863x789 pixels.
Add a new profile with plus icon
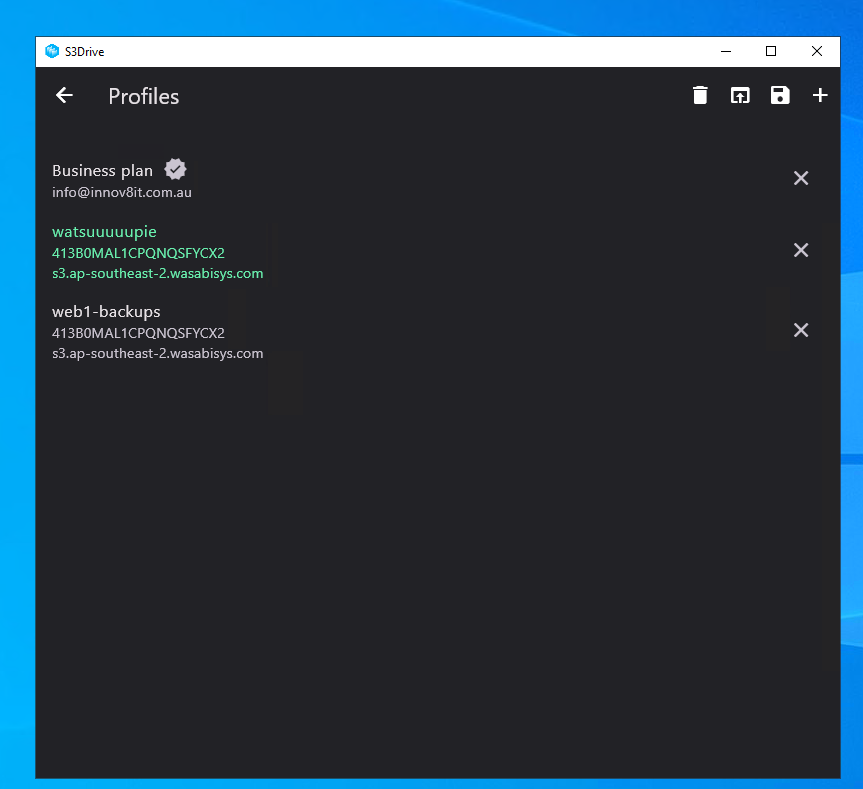[820, 95]
